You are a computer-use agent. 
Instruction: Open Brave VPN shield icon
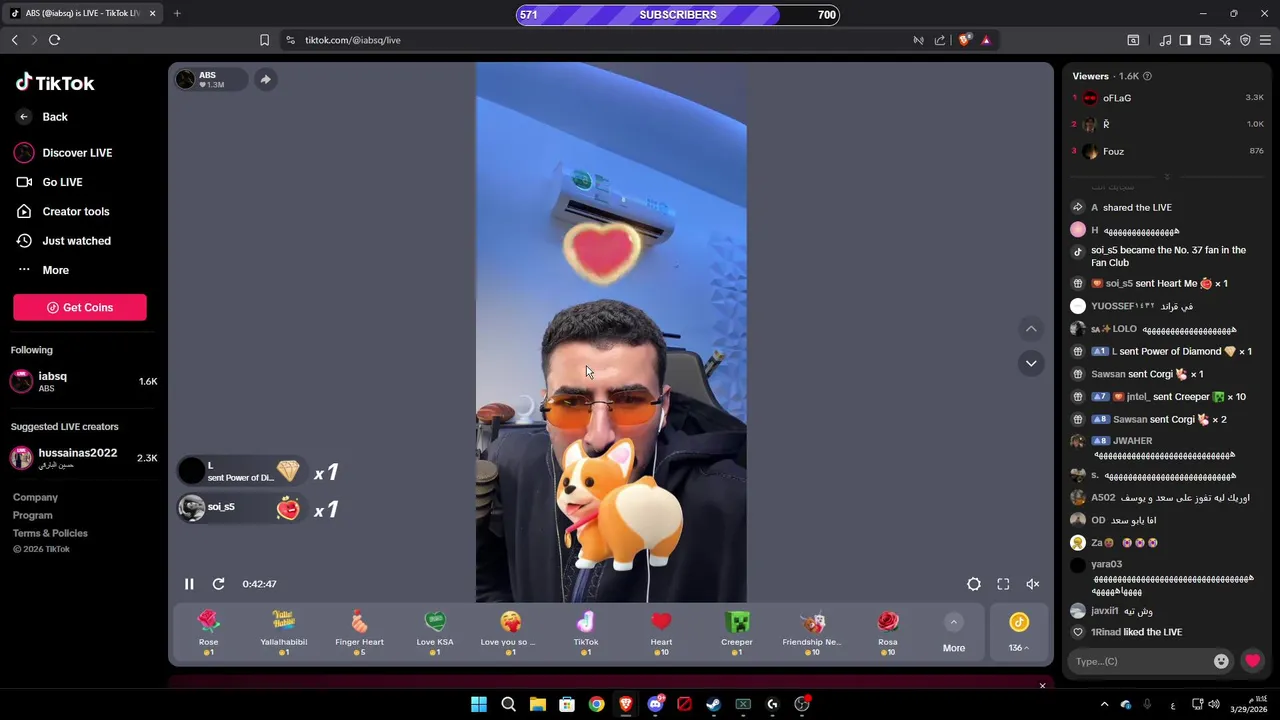click(1245, 40)
